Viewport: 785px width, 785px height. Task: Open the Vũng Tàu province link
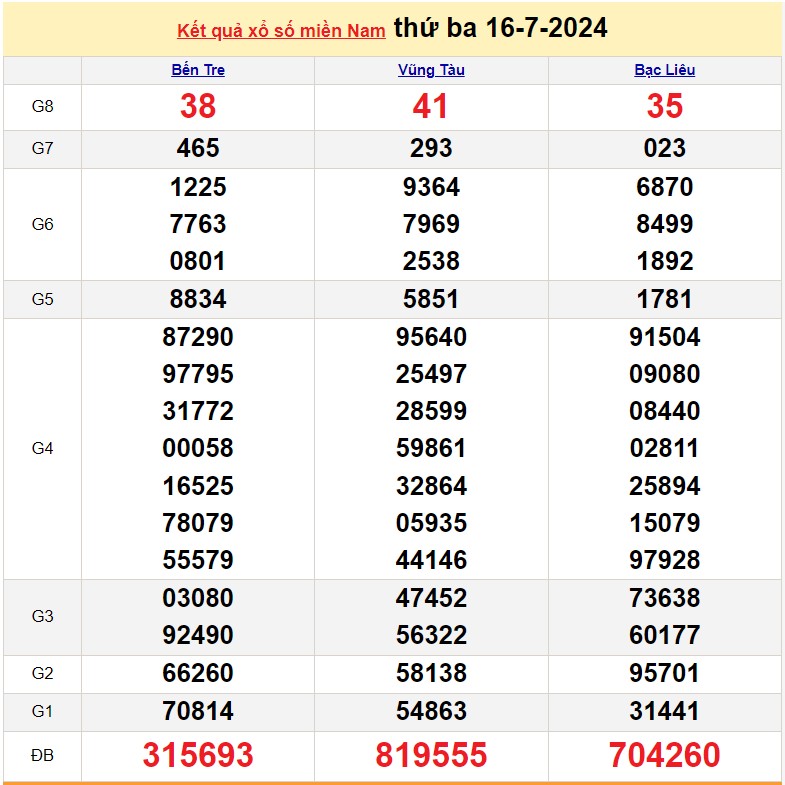pos(431,70)
